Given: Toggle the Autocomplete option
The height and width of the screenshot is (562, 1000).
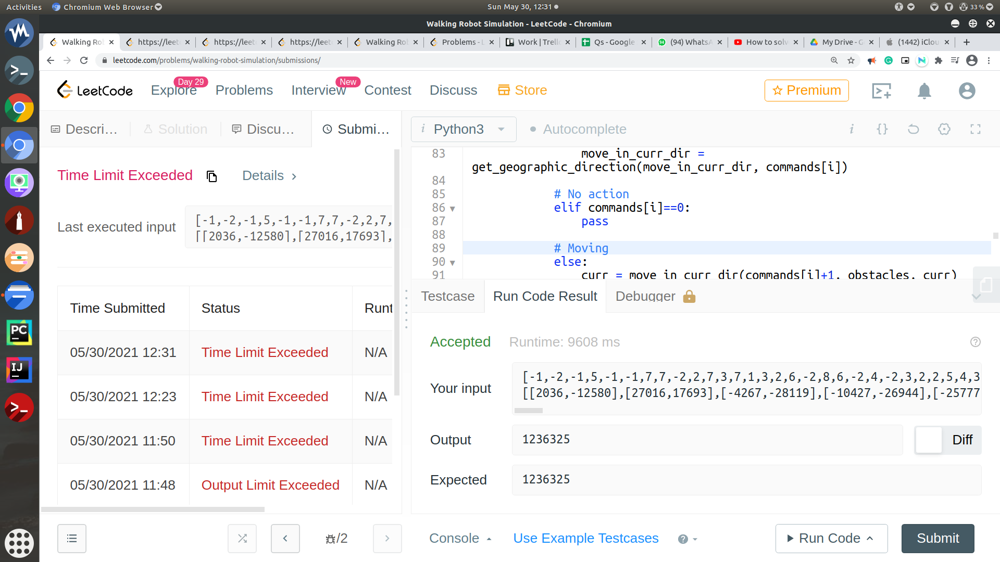Looking at the screenshot, I should point(578,129).
